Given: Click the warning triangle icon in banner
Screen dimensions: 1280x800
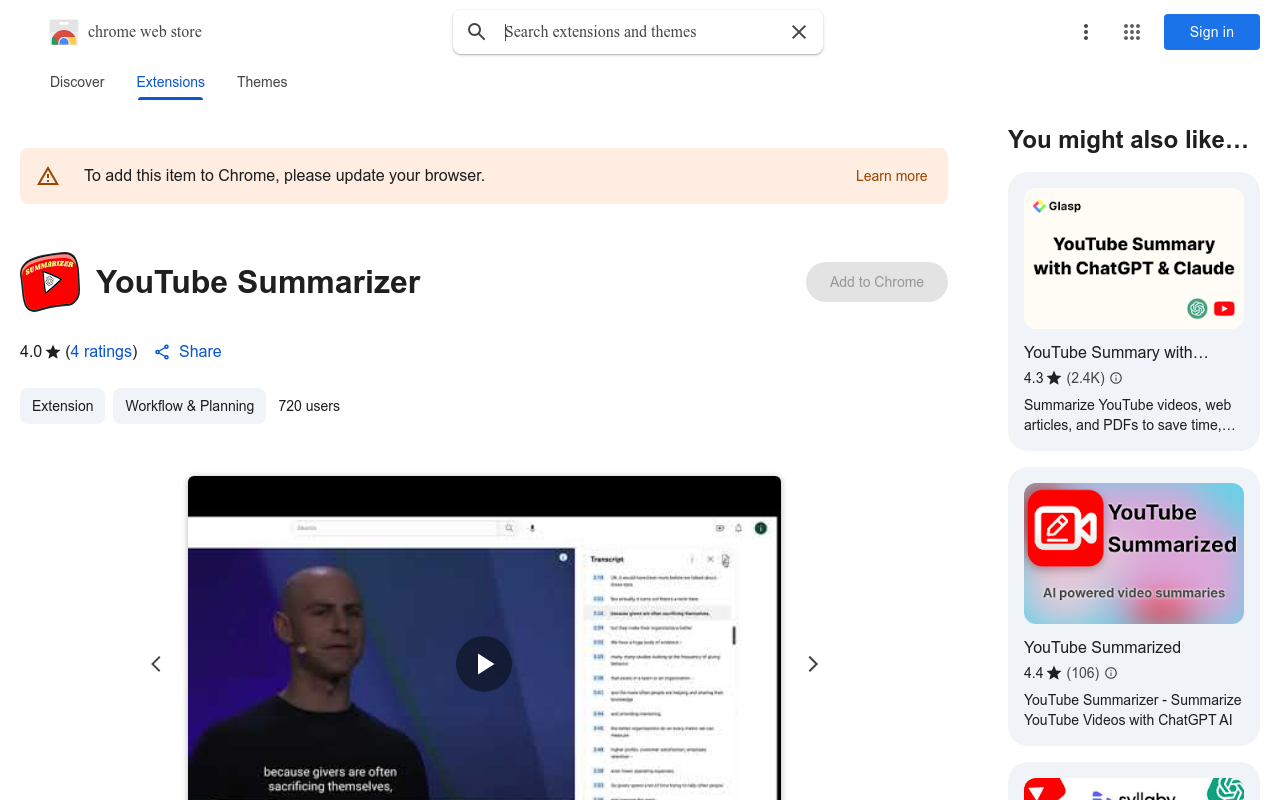Looking at the screenshot, I should tap(48, 176).
